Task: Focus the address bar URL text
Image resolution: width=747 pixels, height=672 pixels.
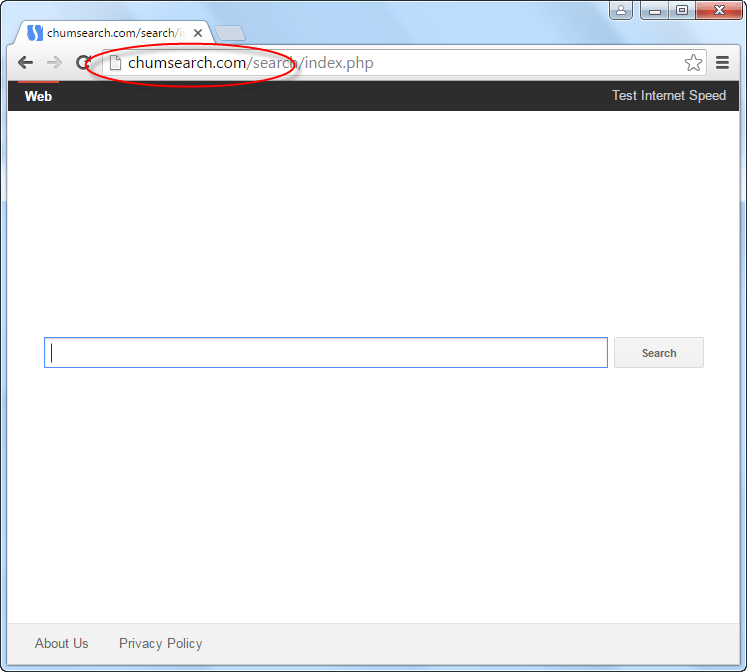Action: pos(251,62)
